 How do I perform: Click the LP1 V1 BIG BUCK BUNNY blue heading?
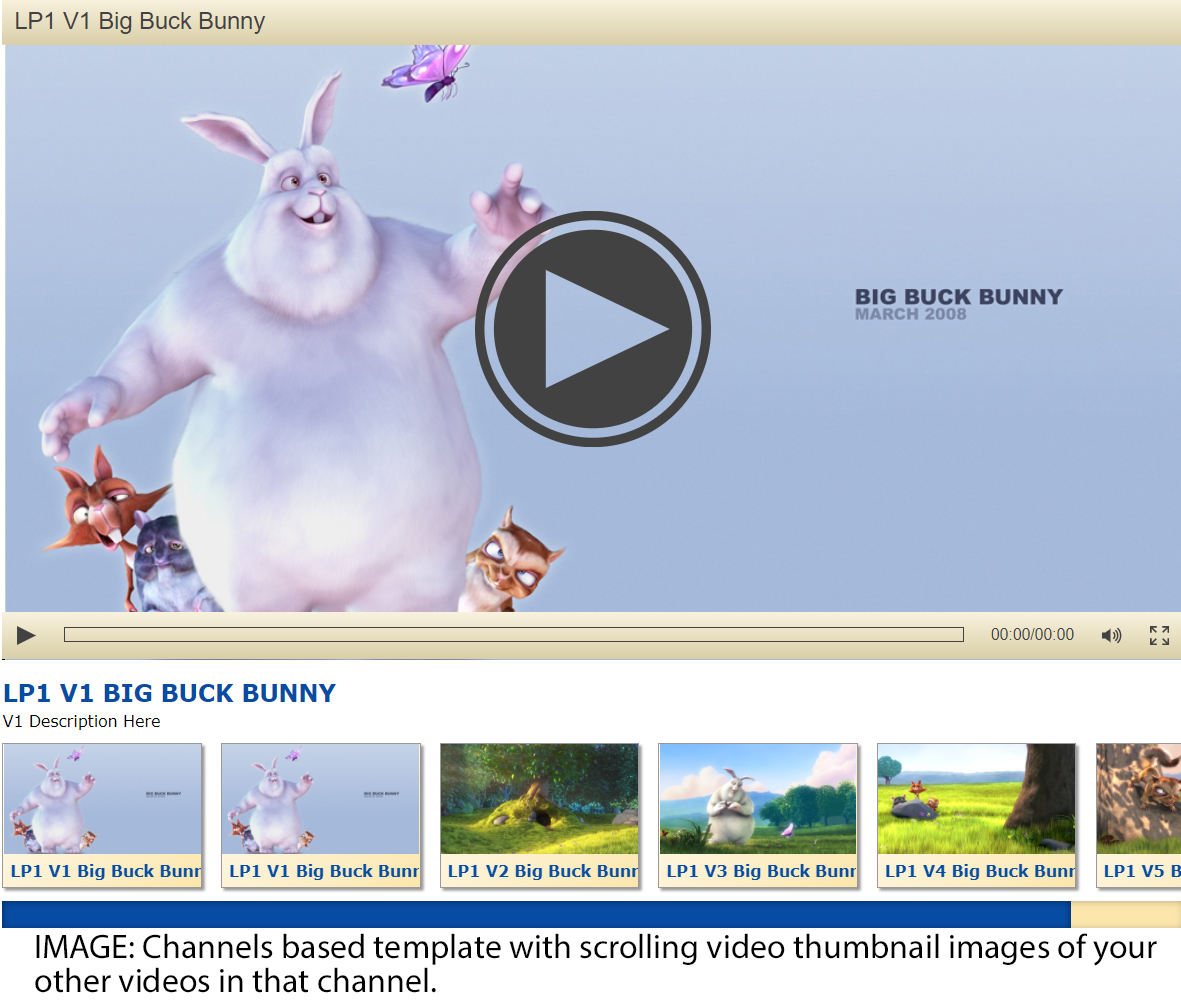pos(169,693)
